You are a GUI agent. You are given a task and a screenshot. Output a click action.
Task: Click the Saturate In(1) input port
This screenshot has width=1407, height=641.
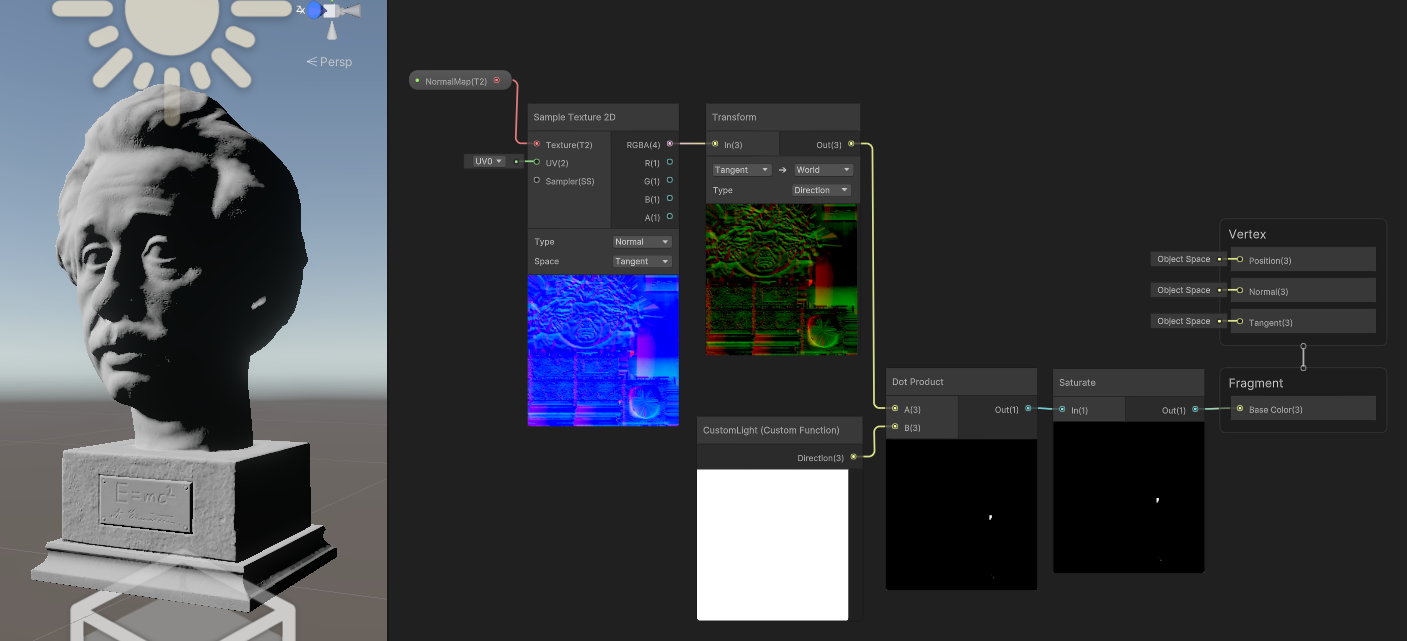click(x=1062, y=409)
